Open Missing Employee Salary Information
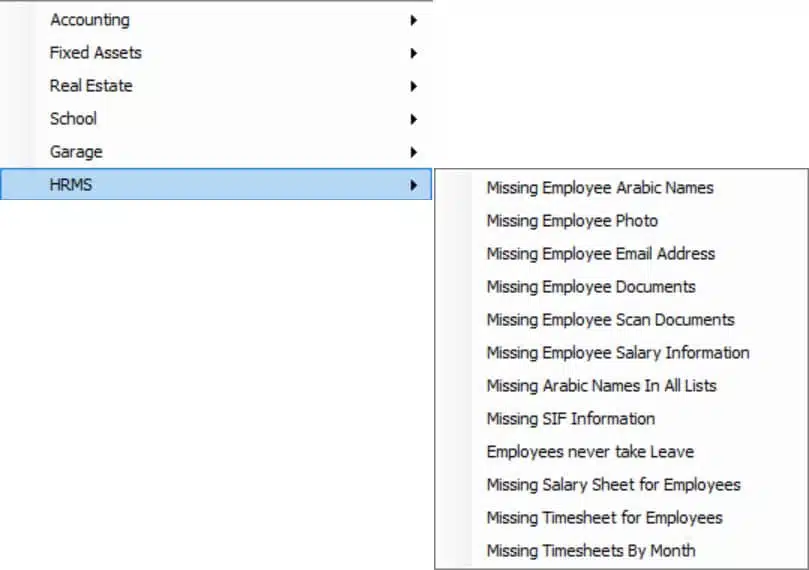This screenshot has width=809, height=570. 621,353
